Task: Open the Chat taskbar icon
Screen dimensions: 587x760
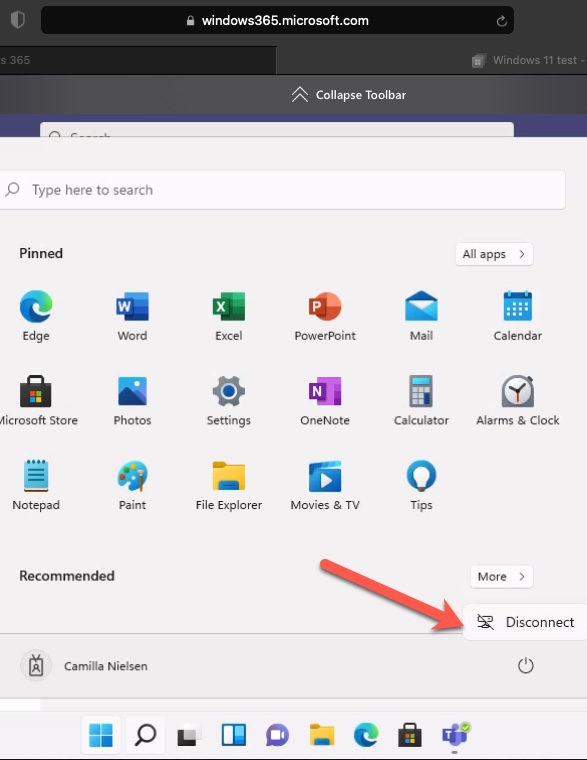Action: tap(277, 735)
